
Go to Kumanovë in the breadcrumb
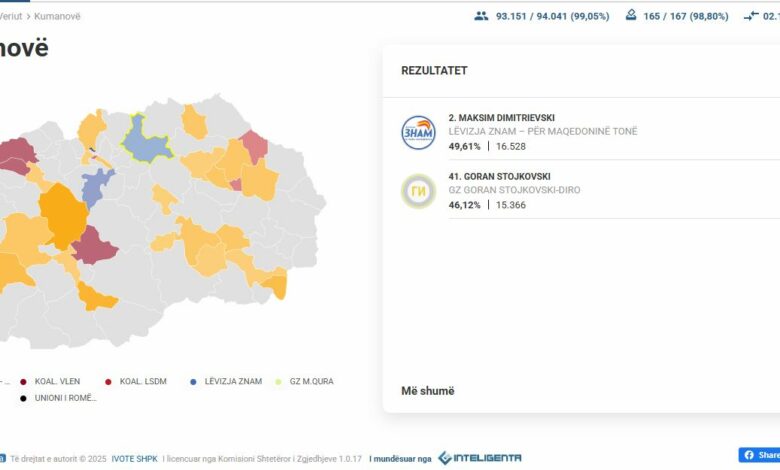coord(57,16)
